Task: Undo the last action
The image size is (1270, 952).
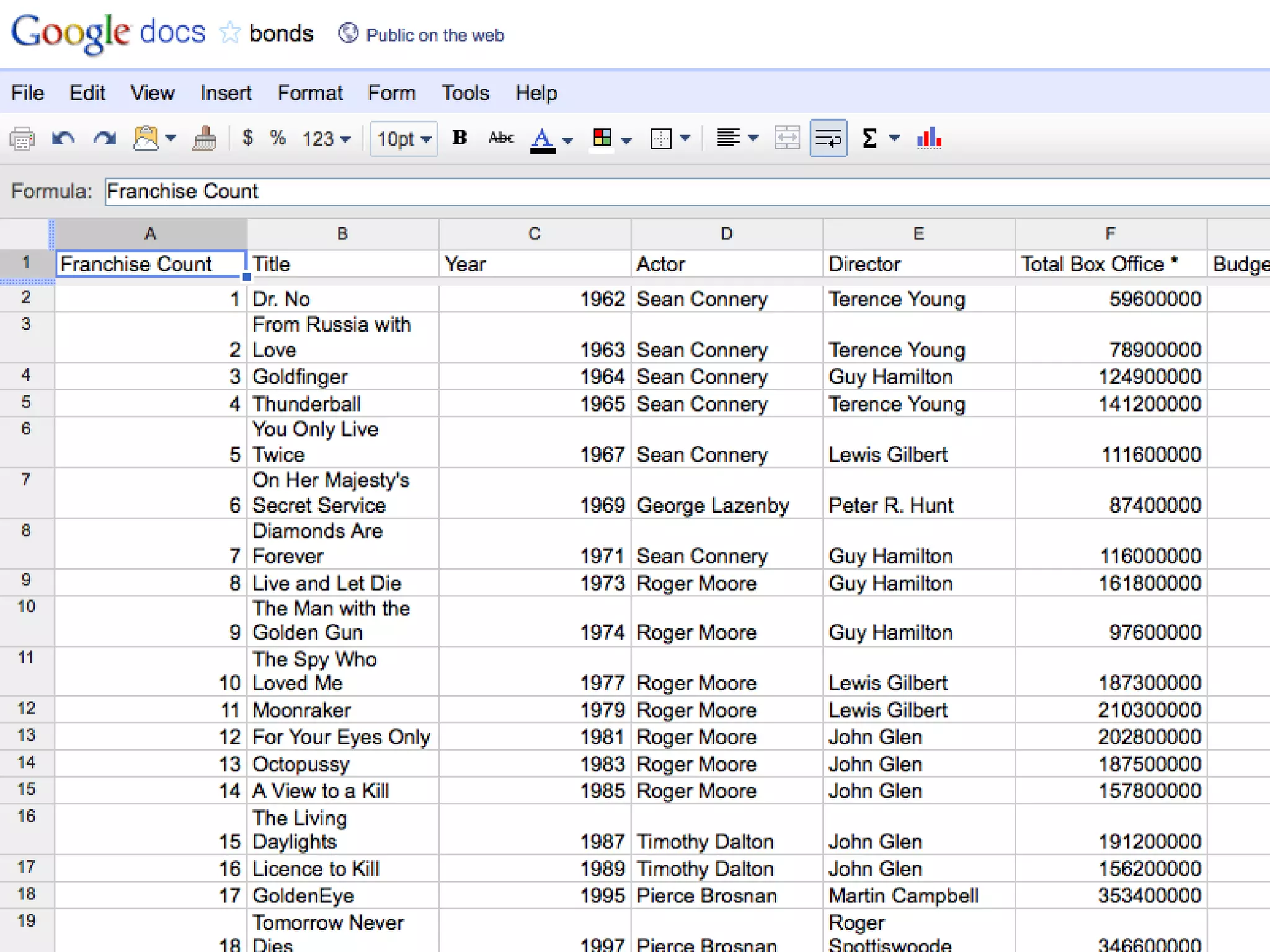Action: pos(63,139)
